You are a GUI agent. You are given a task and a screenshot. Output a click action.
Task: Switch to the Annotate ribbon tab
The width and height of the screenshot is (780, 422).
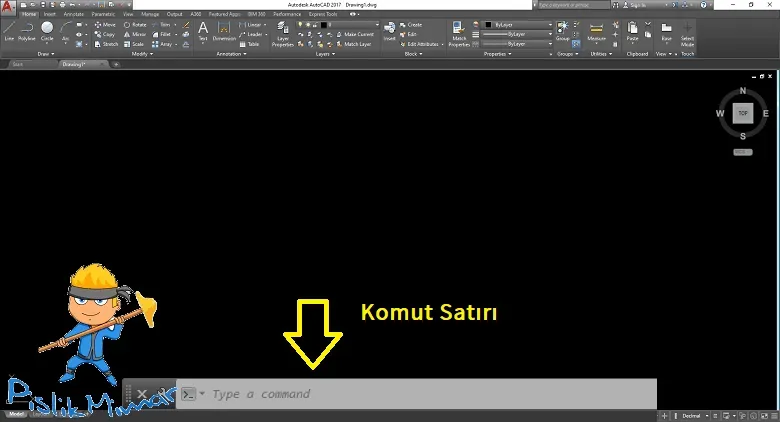tap(74, 14)
